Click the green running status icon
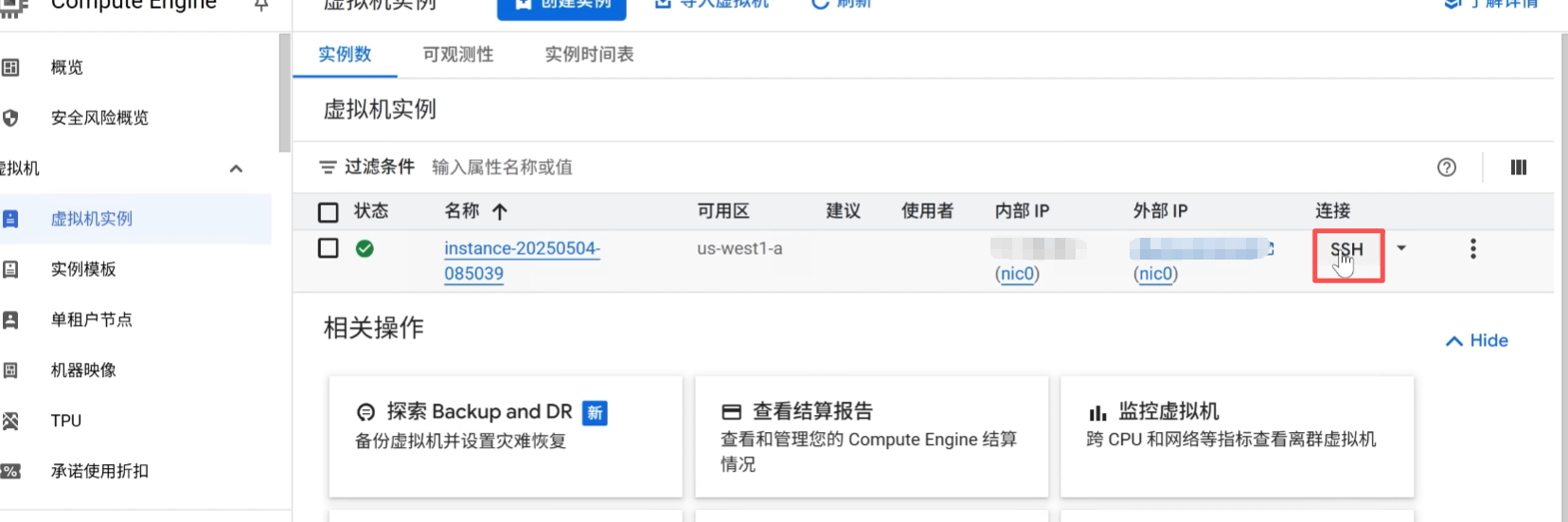1568x522 pixels. click(x=365, y=248)
